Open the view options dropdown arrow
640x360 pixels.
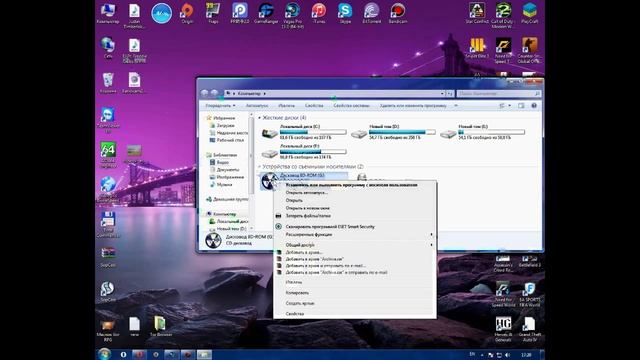[x=509, y=106]
